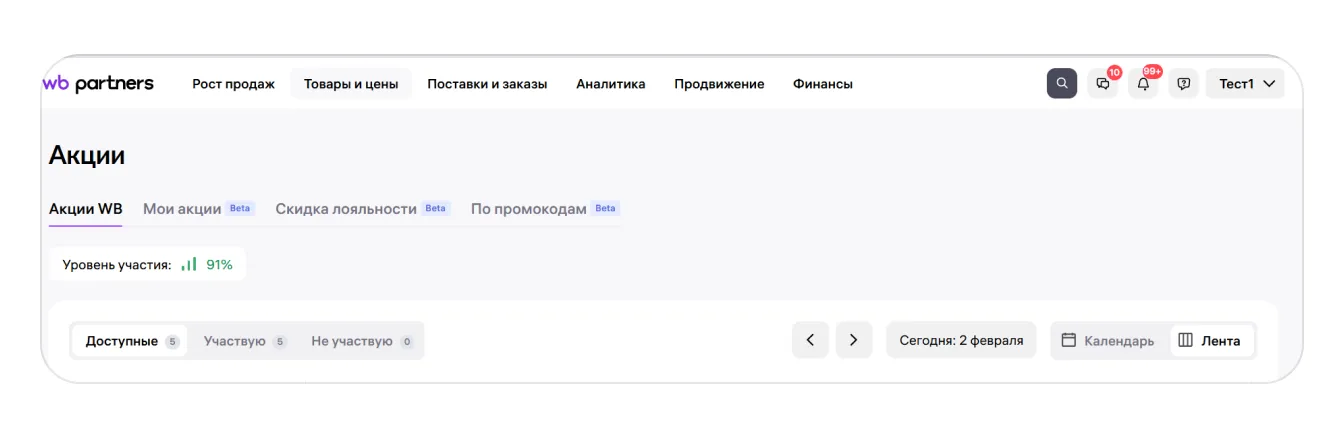1344x438 pixels.
Task: Open the Товары и цены menu
Action: coord(351,84)
